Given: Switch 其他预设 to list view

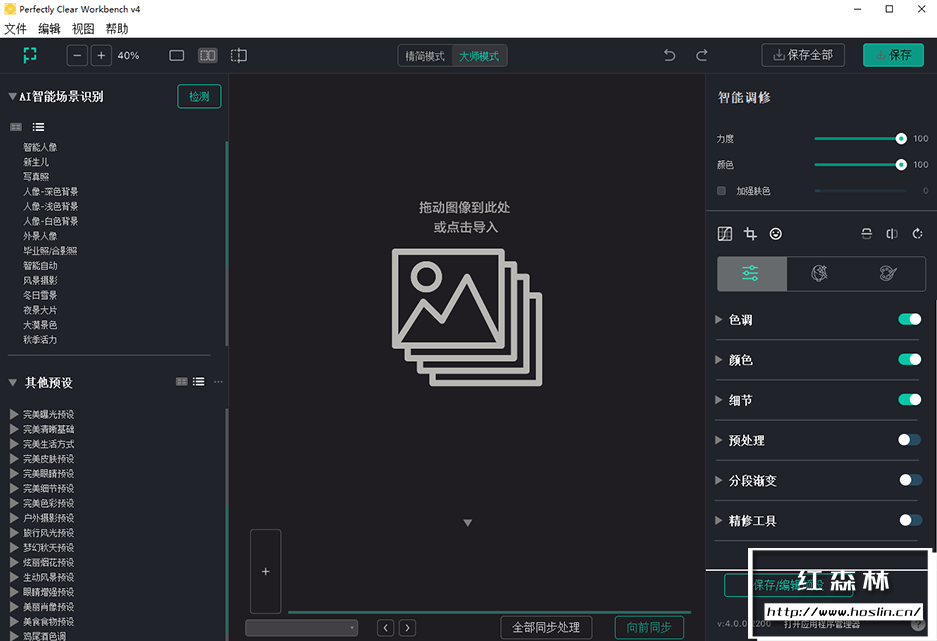Looking at the screenshot, I should tap(198, 381).
